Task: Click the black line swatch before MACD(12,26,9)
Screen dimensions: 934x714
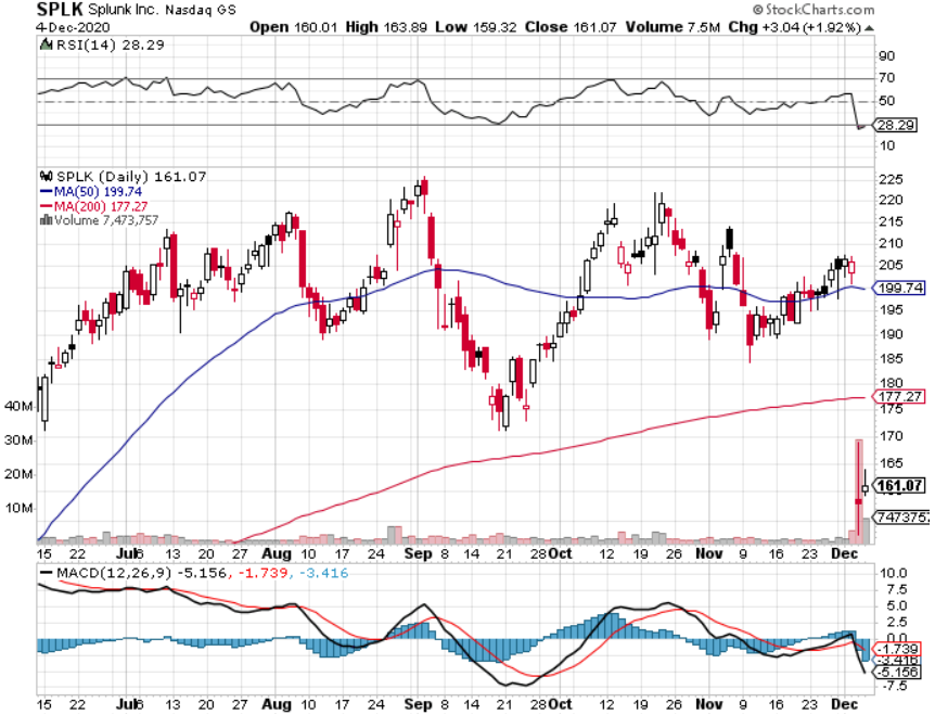Action: [x=46, y=573]
